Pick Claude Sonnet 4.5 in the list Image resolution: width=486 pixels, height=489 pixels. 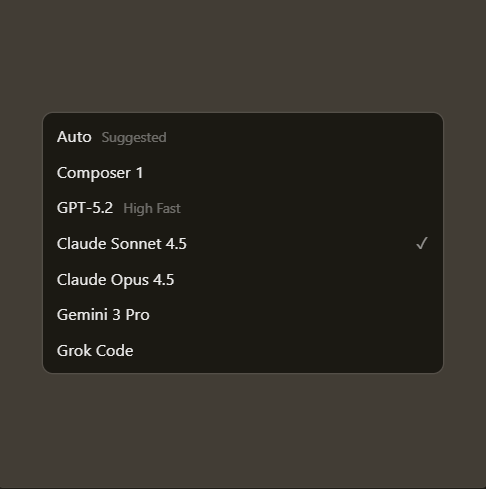tap(243, 244)
